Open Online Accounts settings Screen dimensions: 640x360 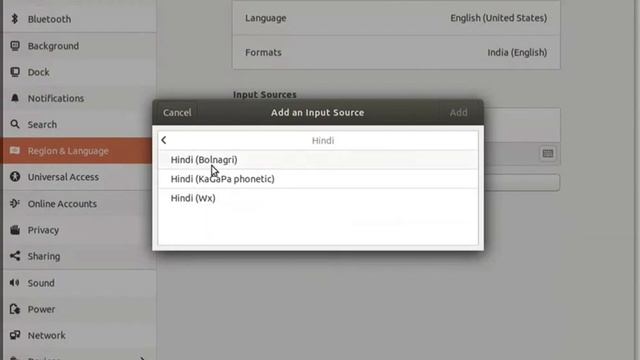tap(79, 203)
